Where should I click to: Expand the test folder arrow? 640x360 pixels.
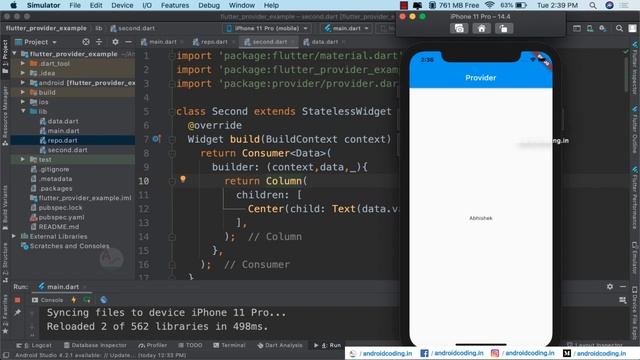[23, 160]
